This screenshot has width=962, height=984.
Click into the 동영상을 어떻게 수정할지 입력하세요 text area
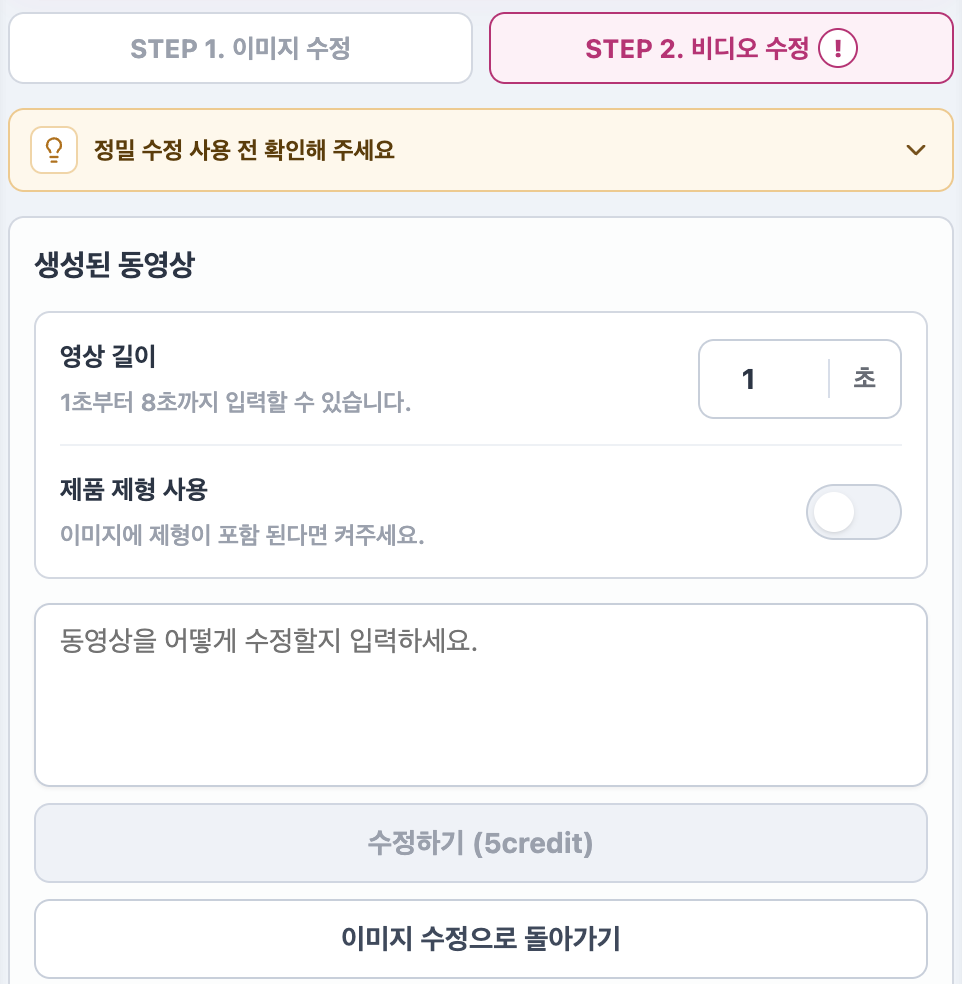point(481,695)
